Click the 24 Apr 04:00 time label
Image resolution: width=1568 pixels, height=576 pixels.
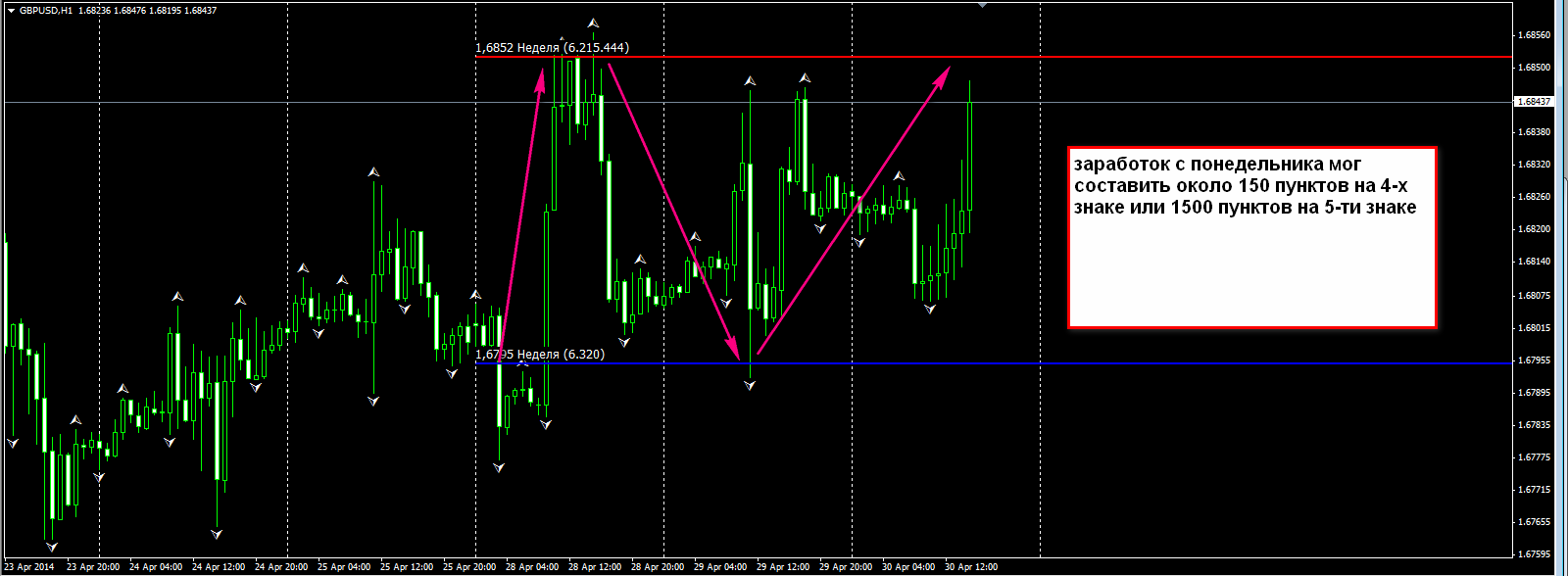(x=156, y=567)
